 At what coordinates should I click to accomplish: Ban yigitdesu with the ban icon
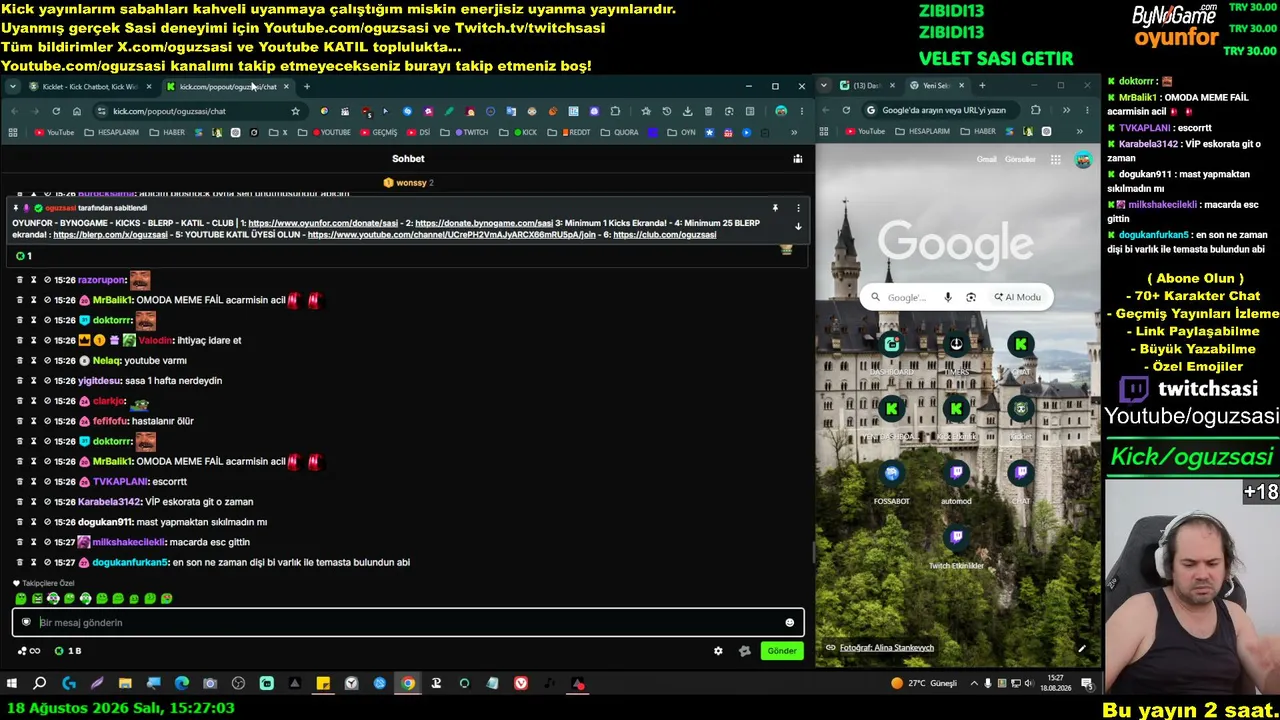coord(47,381)
